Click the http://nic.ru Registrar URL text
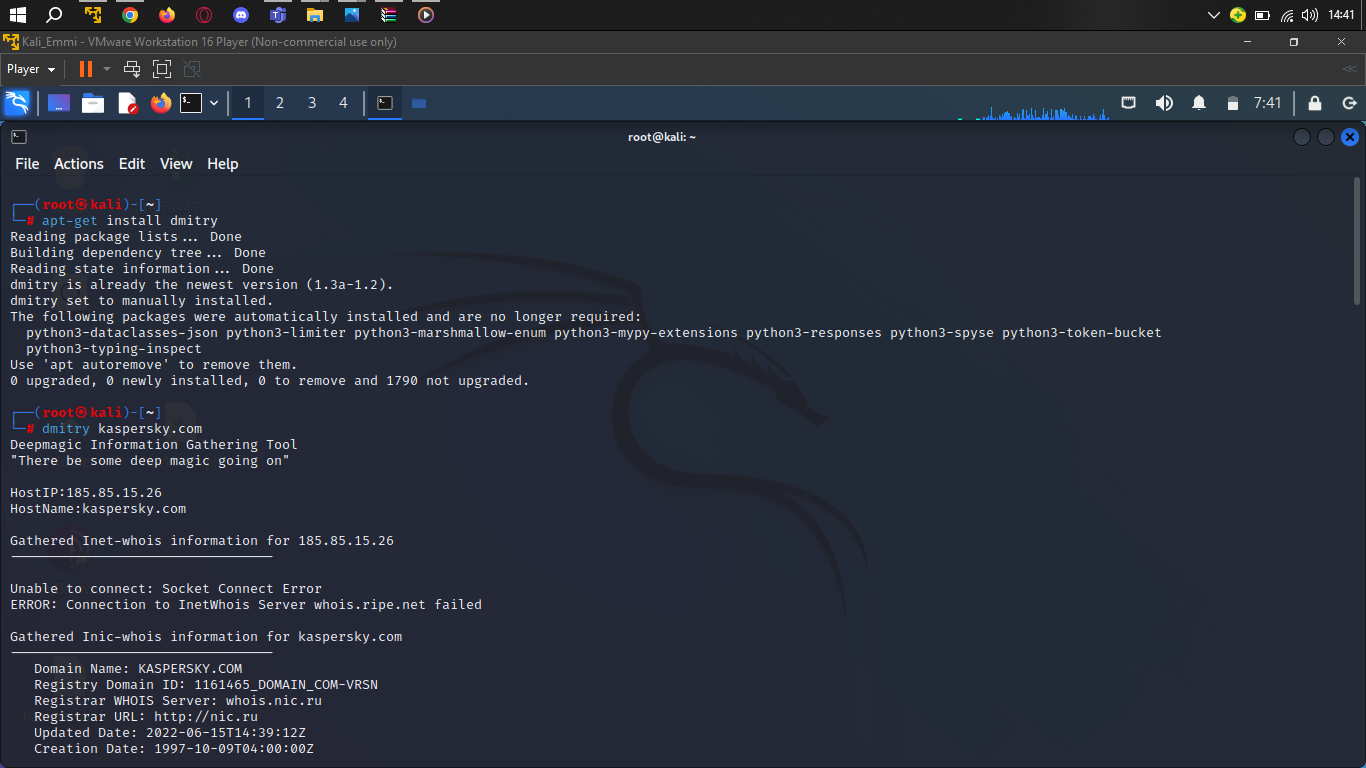This screenshot has width=1366, height=768. [206, 717]
